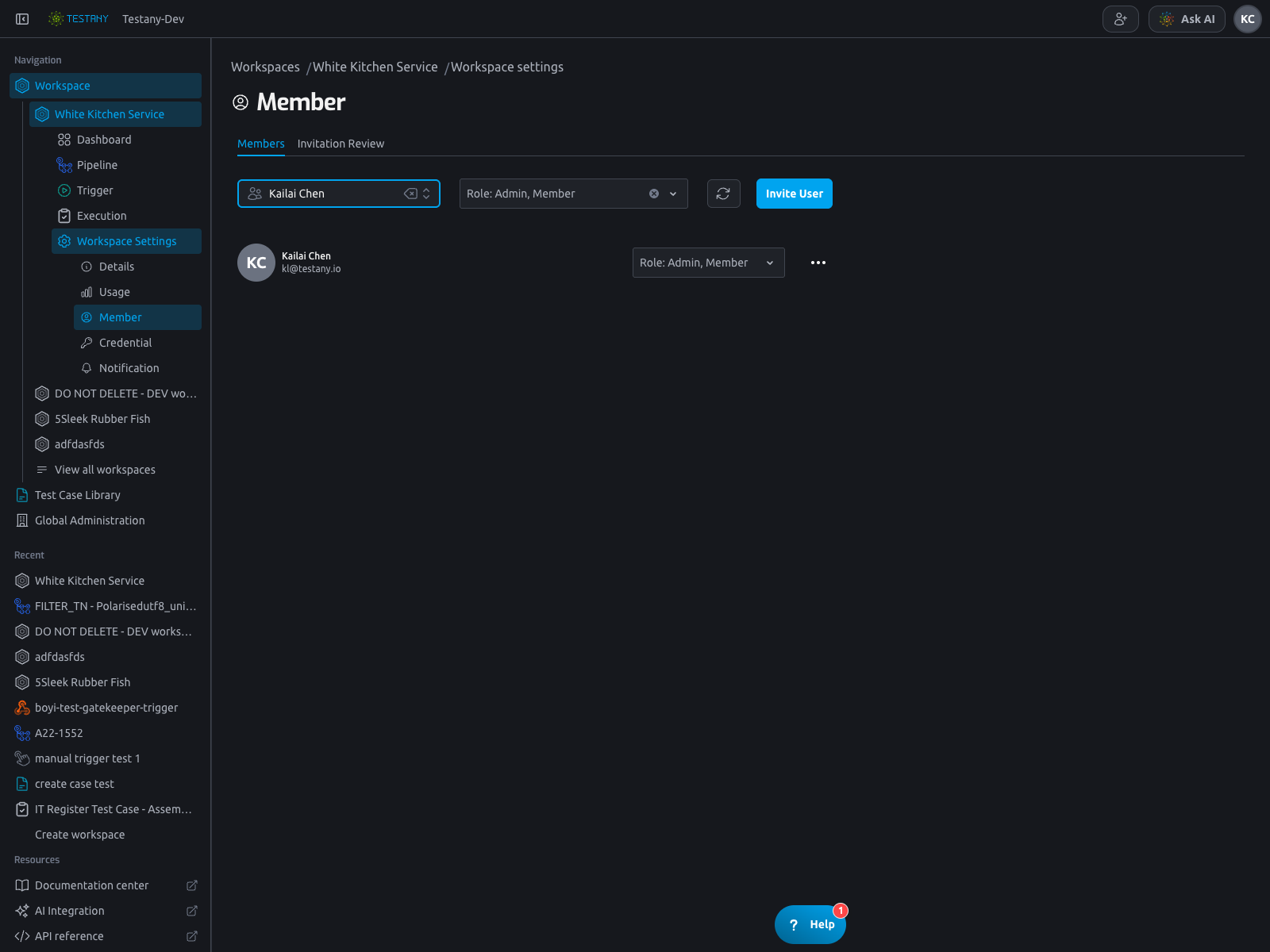This screenshot has width=1270, height=952.
Task: Clear the role filter selection
Action: click(654, 194)
